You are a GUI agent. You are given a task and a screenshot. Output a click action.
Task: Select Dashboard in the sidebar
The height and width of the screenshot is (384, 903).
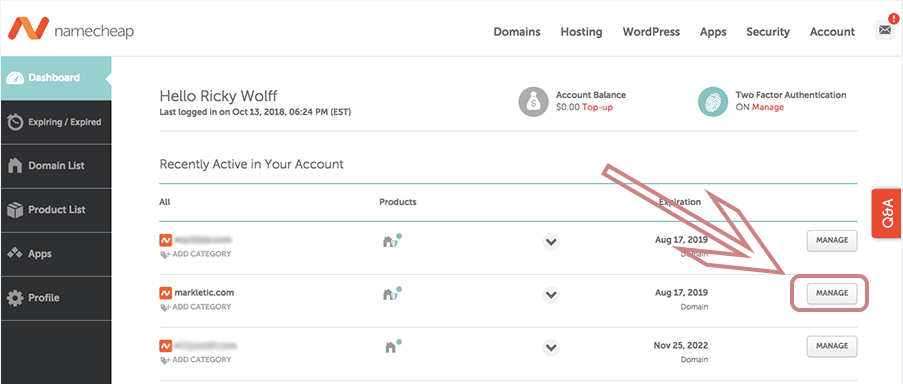coord(56,78)
